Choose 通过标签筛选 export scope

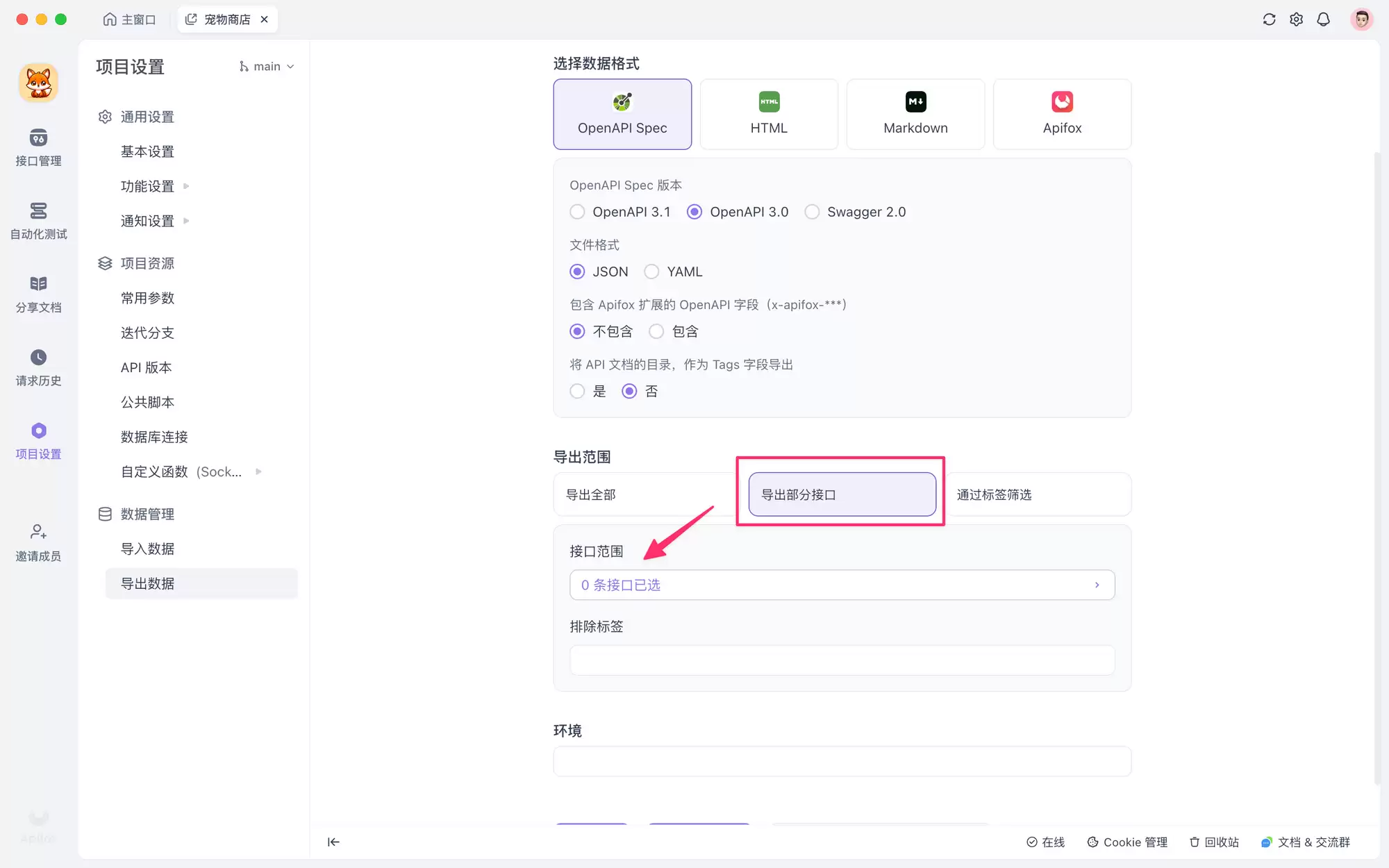(x=1038, y=494)
